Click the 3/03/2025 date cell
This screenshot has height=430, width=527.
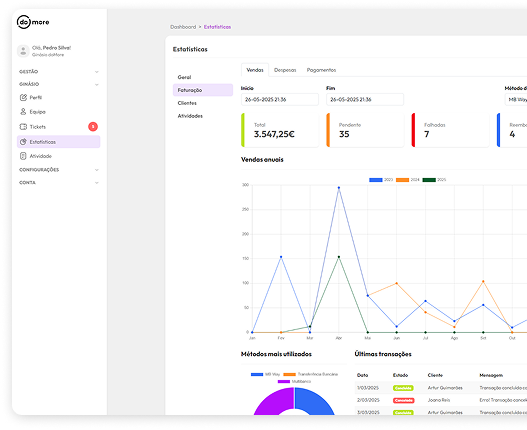[x=368, y=413]
